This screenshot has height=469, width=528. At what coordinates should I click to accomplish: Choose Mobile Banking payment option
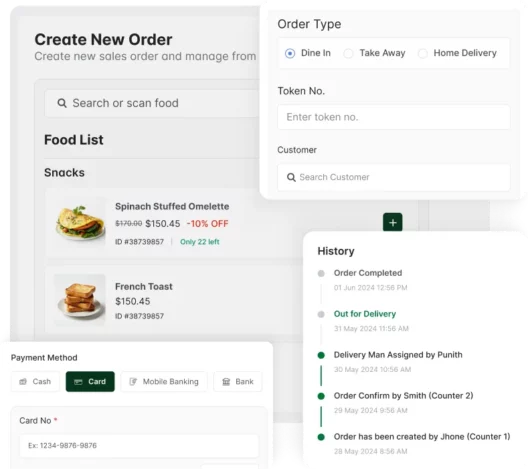point(164,381)
